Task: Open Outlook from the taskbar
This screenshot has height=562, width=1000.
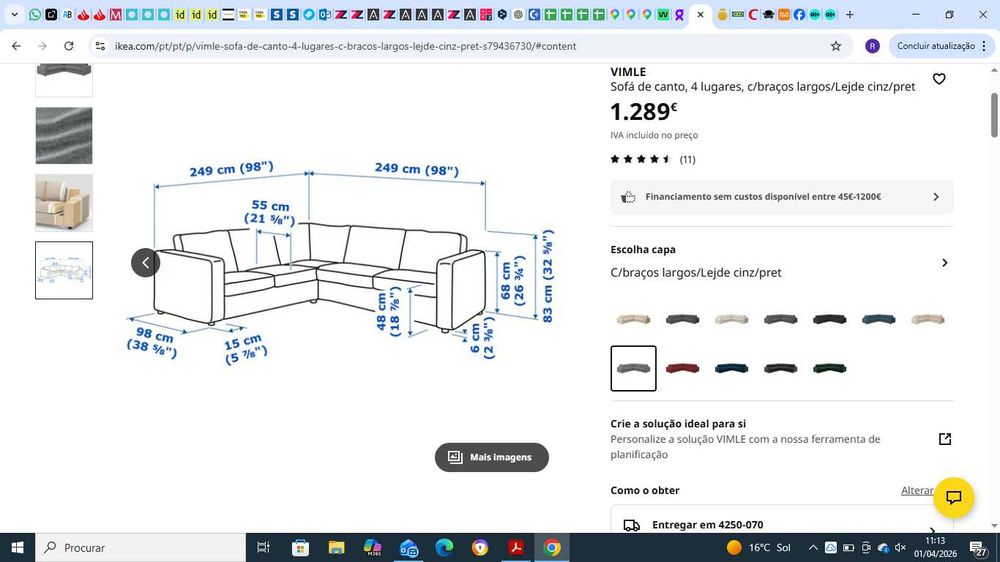Action: coord(408,547)
